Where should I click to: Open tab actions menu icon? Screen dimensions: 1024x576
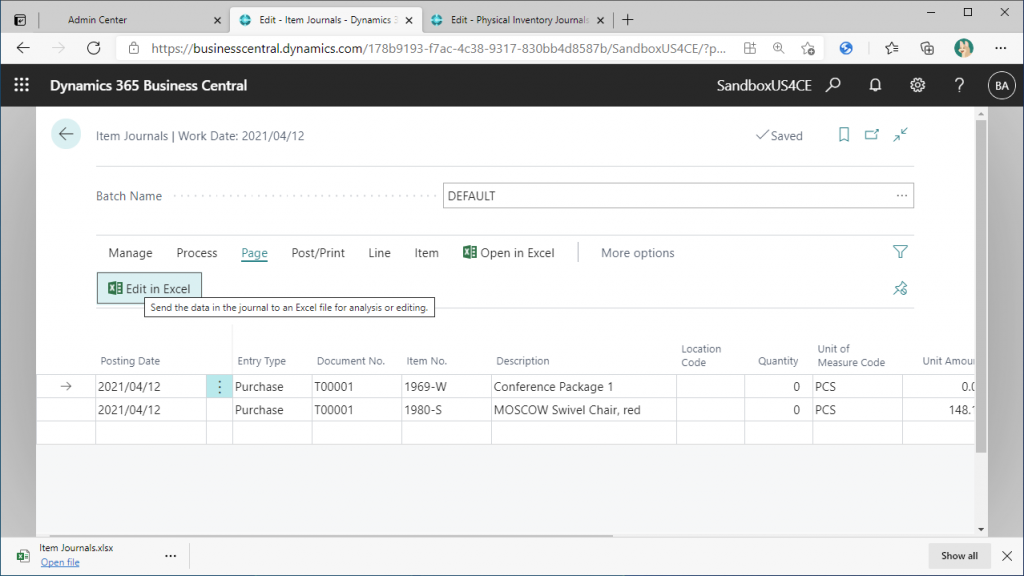[x=20, y=20]
